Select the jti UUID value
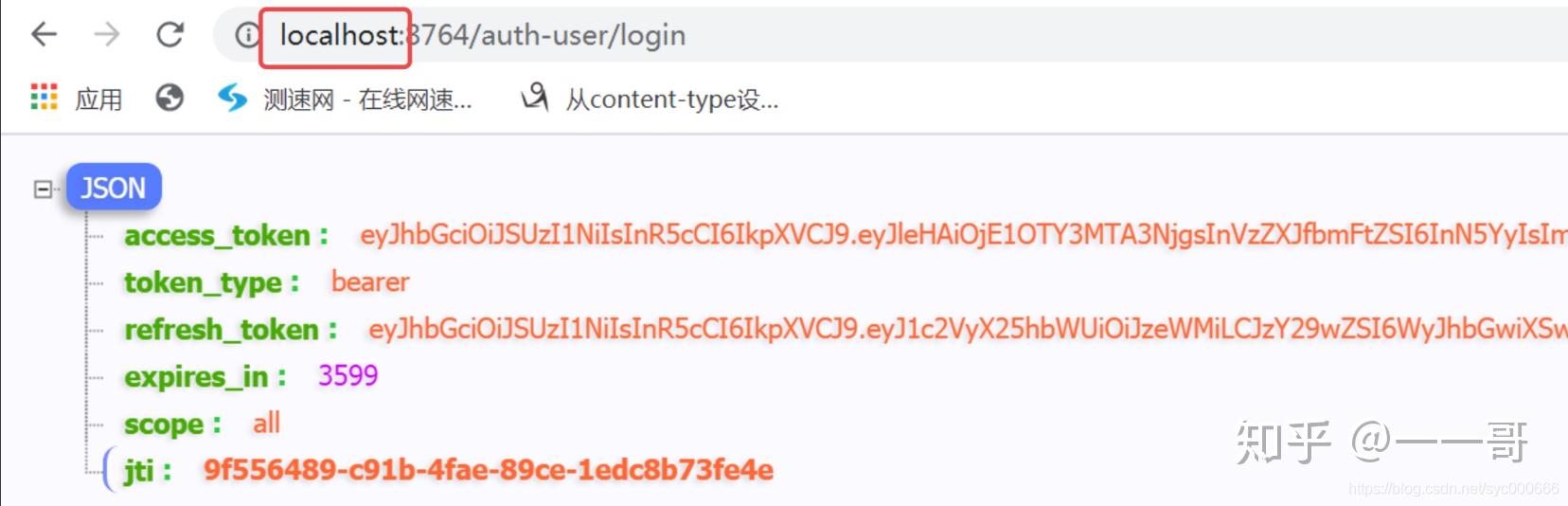The height and width of the screenshot is (506, 1568). [x=489, y=469]
